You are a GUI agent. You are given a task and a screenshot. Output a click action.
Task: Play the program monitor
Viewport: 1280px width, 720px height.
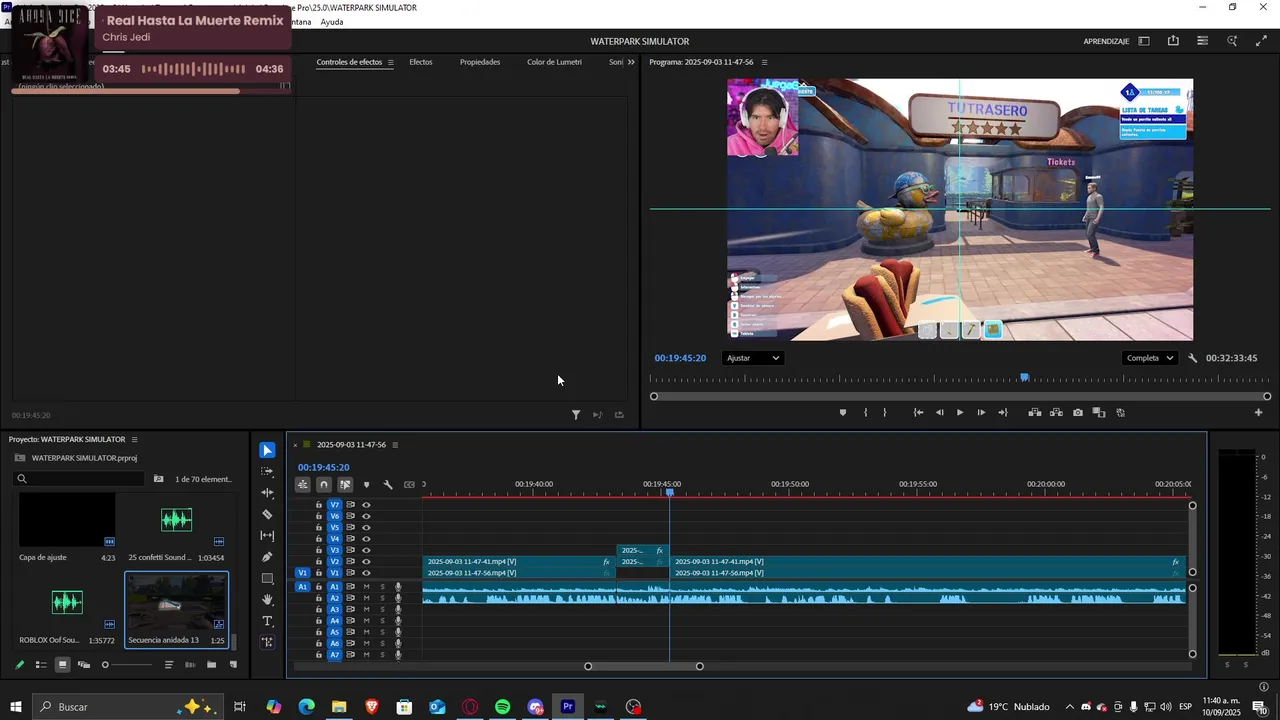960,413
